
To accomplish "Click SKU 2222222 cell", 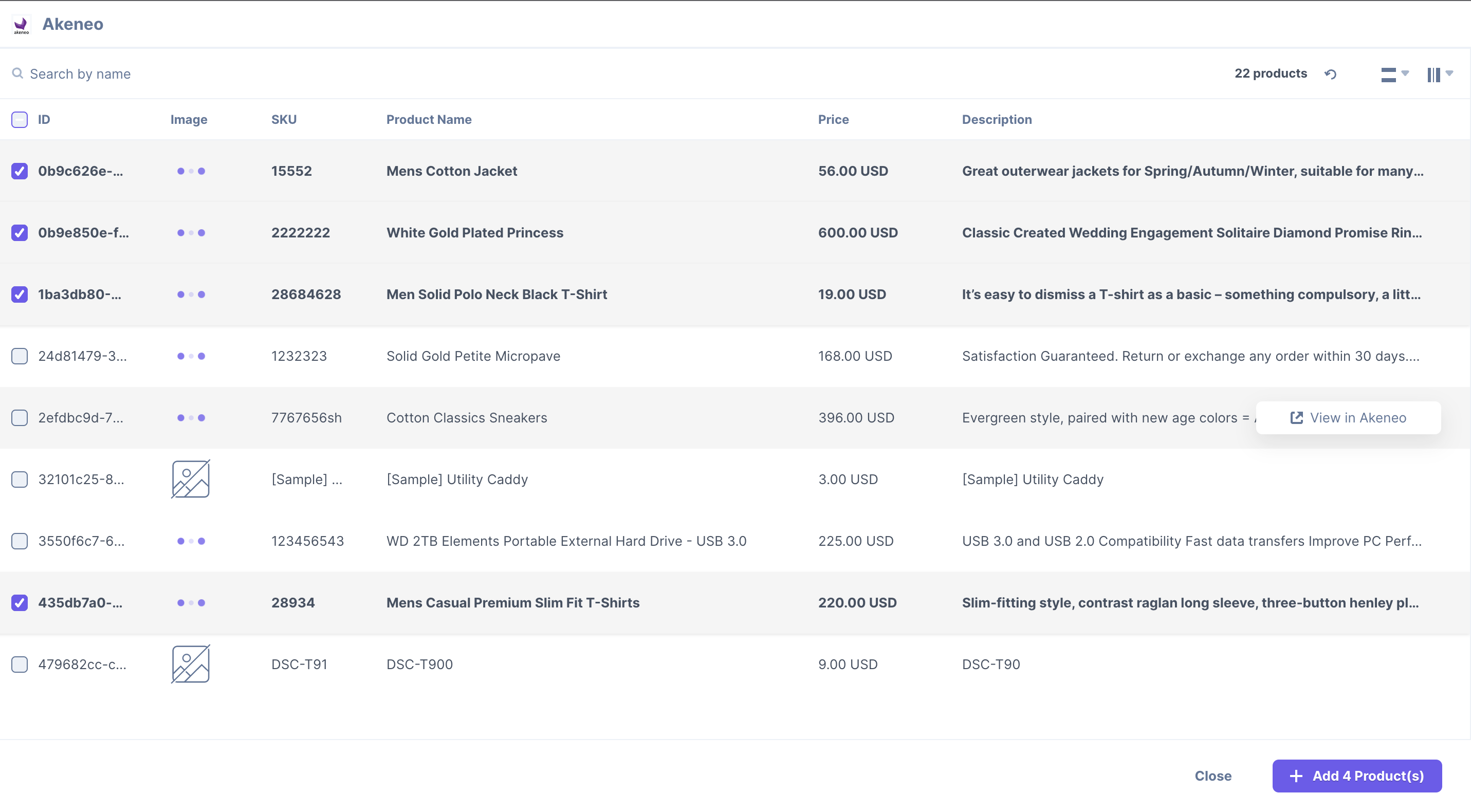I will point(300,232).
